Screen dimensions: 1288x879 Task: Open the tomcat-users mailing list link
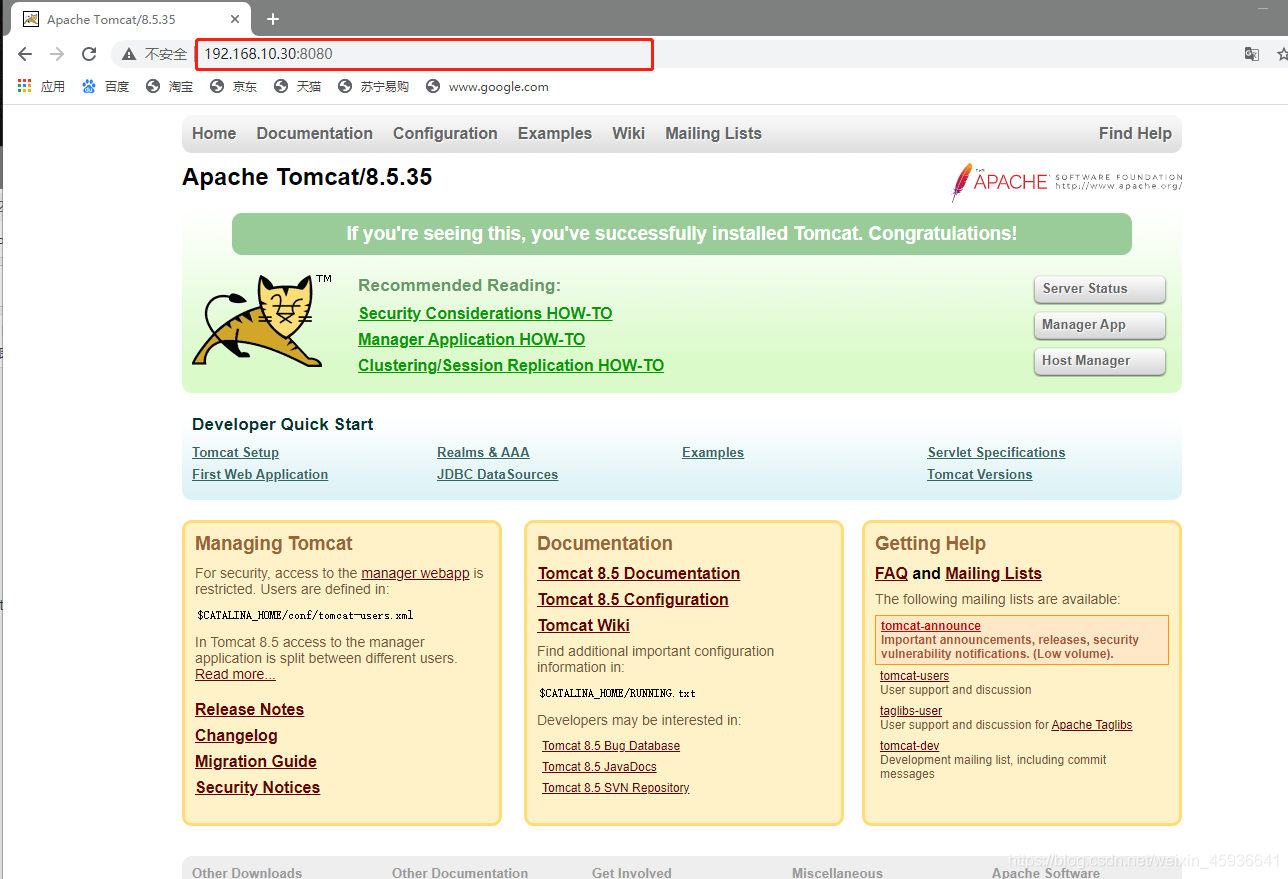pyautogui.click(x=915, y=676)
